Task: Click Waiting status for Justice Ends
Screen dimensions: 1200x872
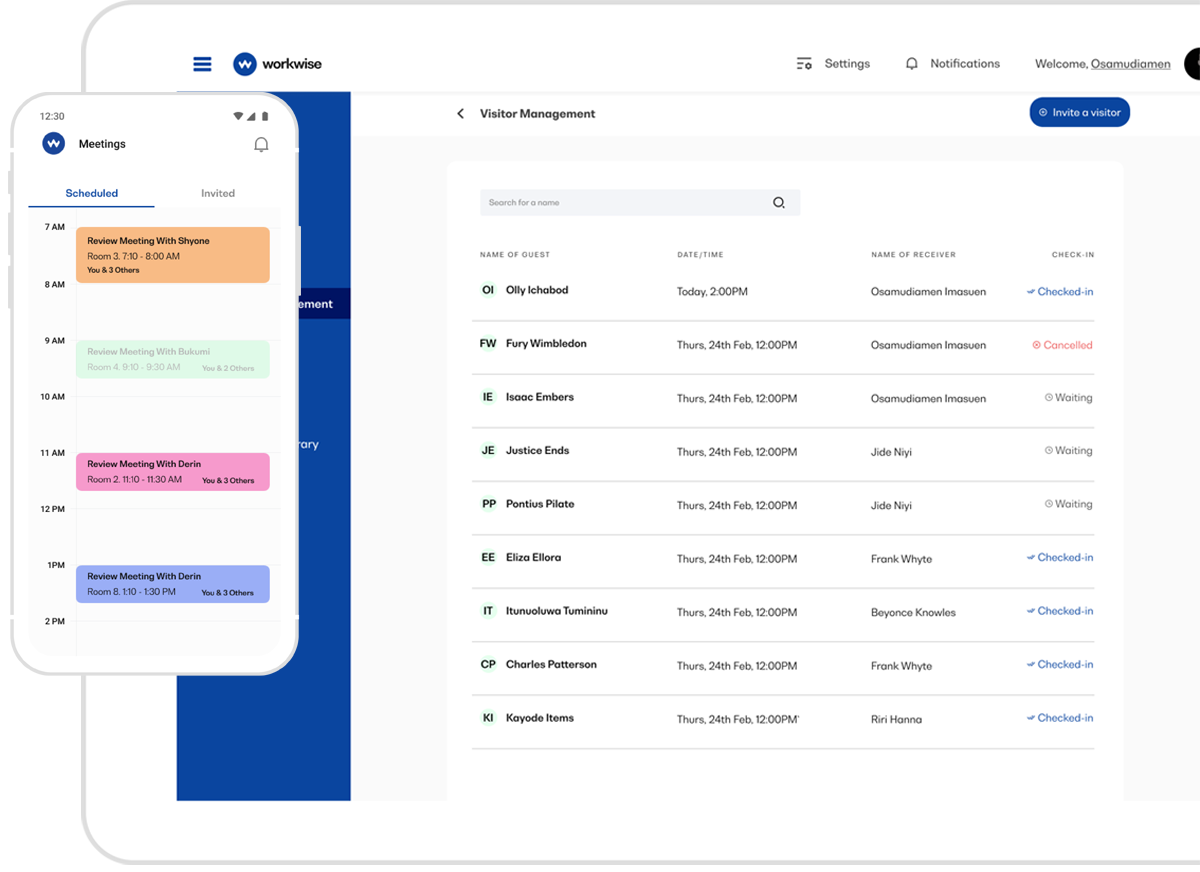Action: [x=1068, y=451]
